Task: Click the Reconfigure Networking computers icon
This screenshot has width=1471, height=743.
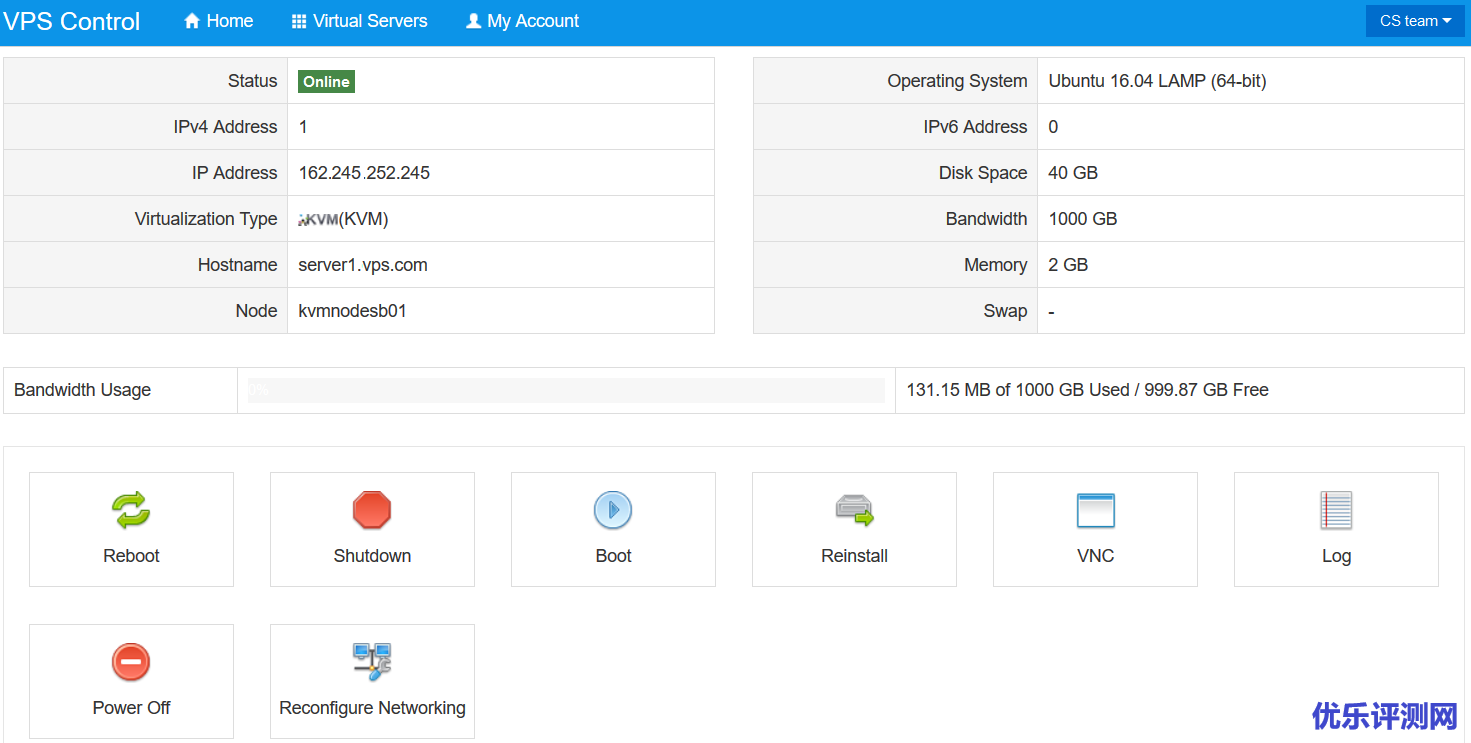Action: 372,662
